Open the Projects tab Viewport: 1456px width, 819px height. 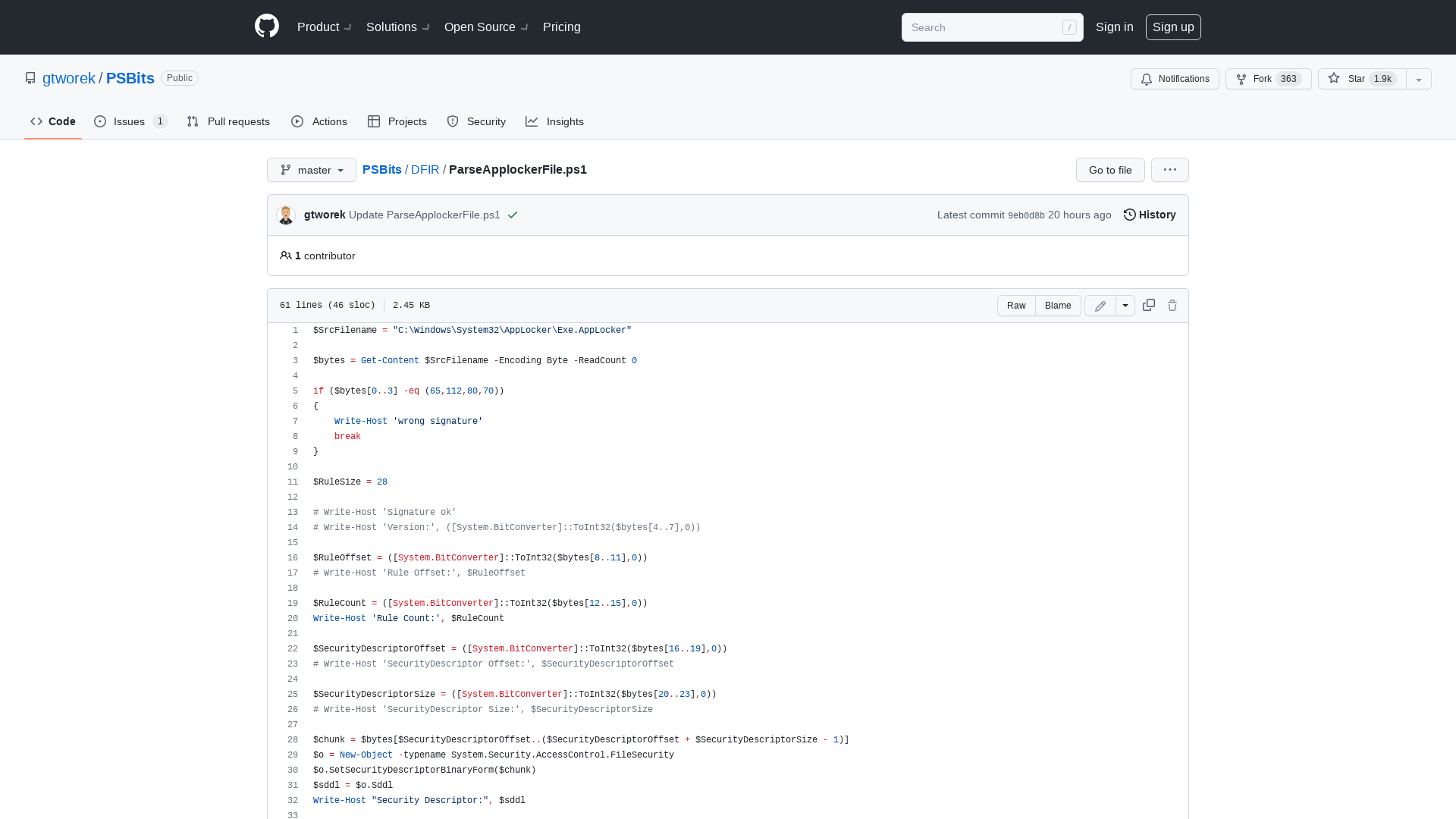click(x=397, y=121)
